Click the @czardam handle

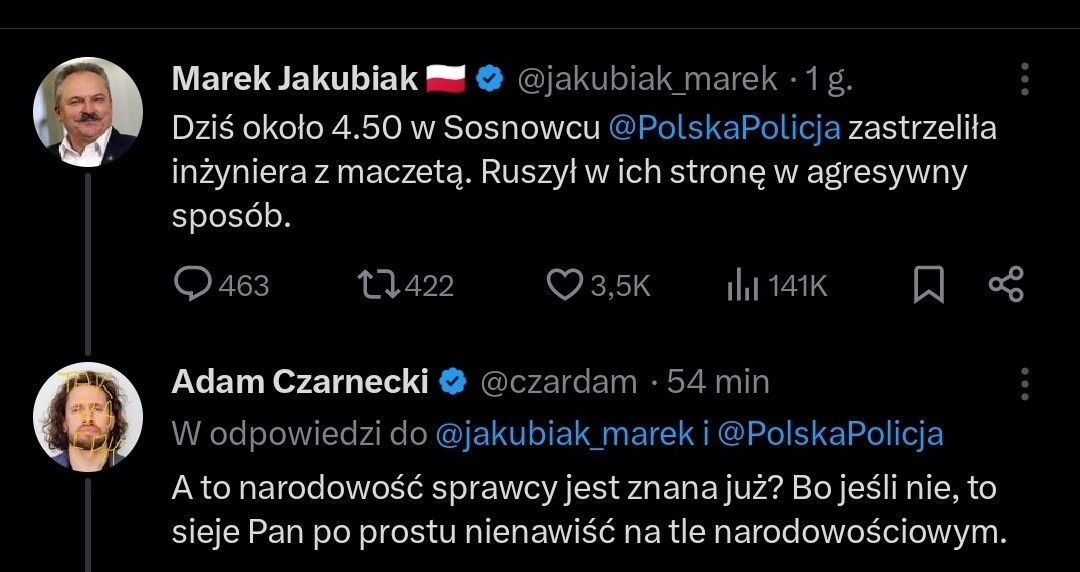coord(560,382)
